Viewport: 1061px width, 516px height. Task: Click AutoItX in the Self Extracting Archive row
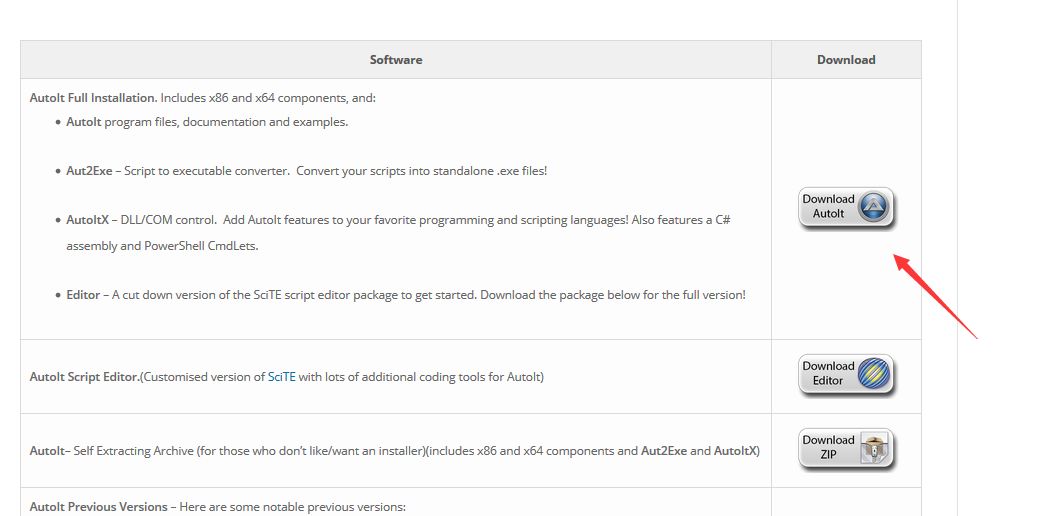(x=736, y=451)
